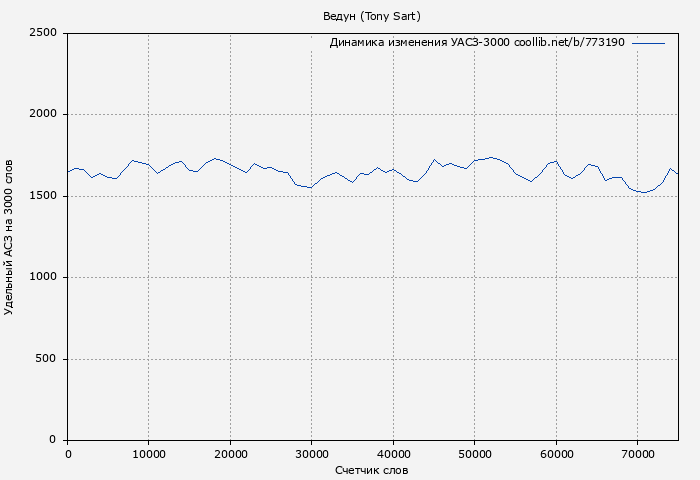Click the 10000 tick on horizontal axis
Image resolution: width=700 pixels, height=480 pixels.
coord(149,454)
